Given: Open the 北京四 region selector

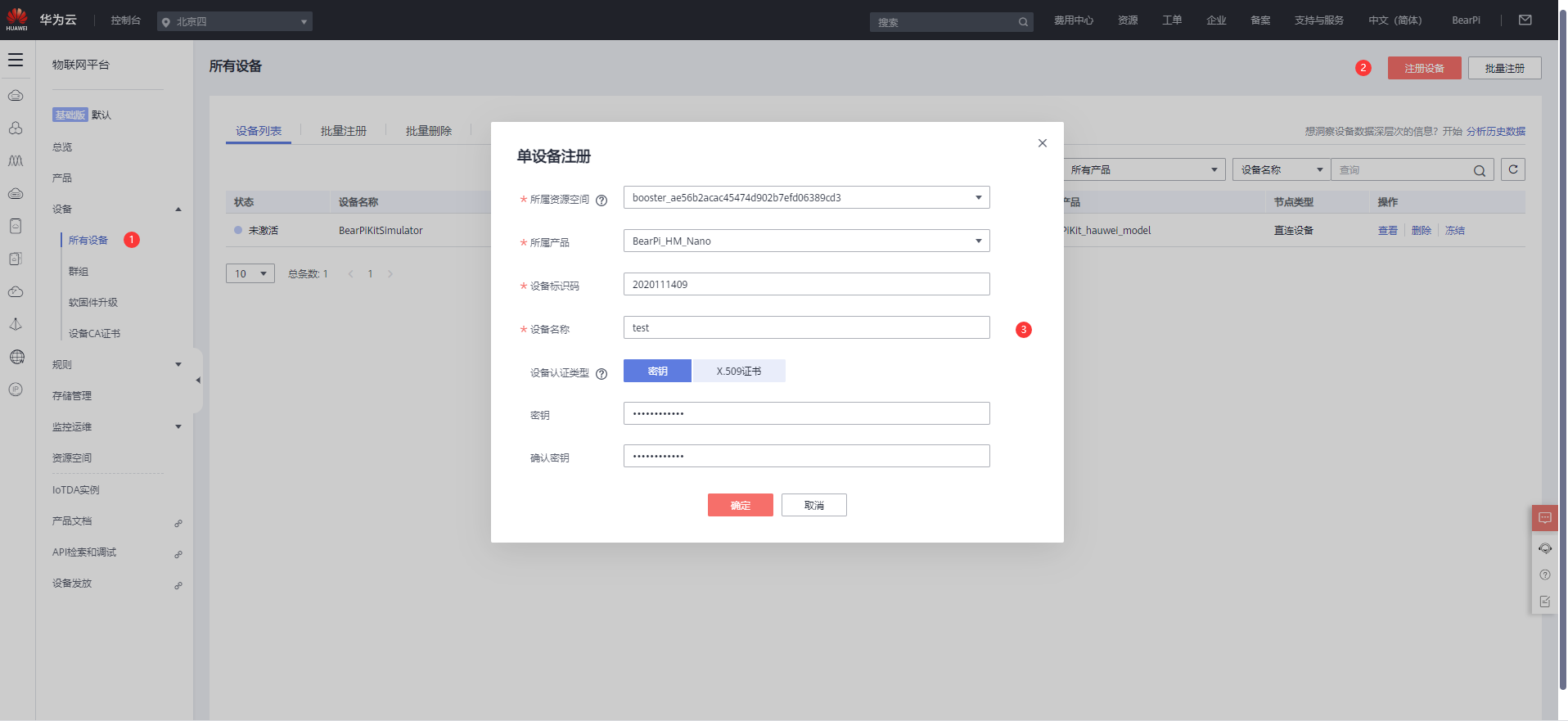Looking at the screenshot, I should coord(235,22).
